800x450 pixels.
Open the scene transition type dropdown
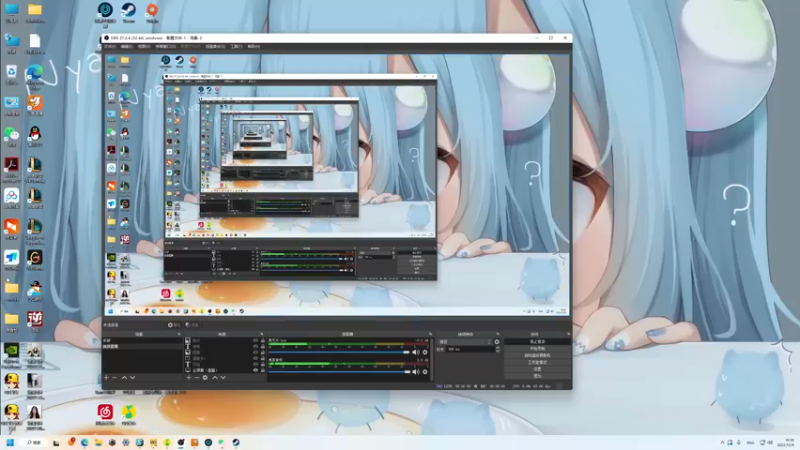(465, 342)
